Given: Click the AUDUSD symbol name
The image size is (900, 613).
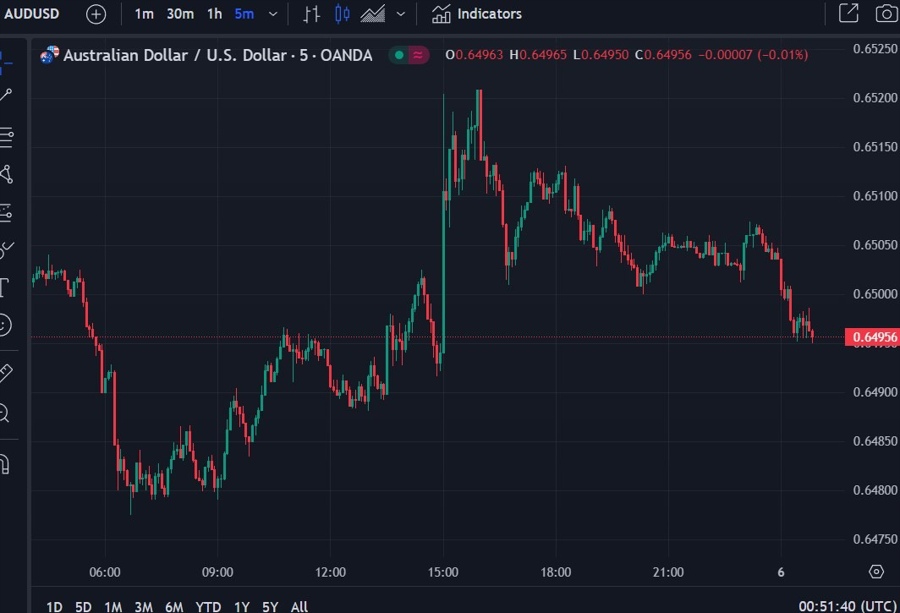Looking at the screenshot, I should pos(30,14).
